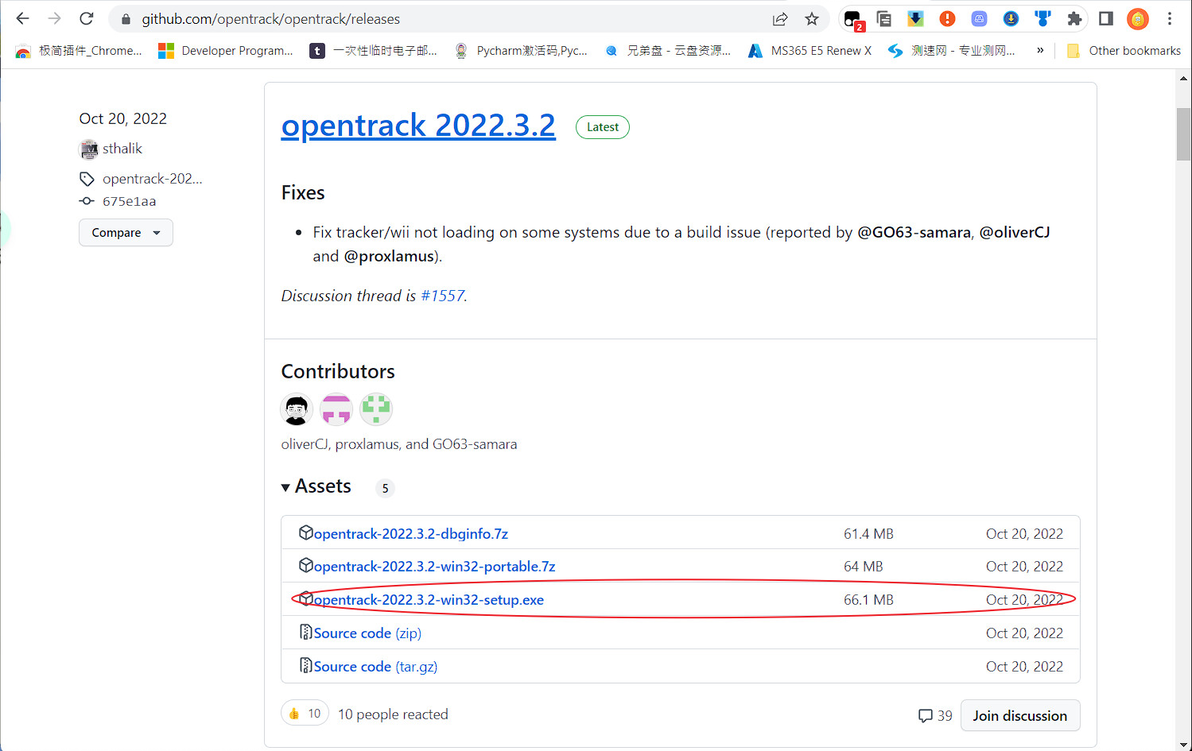
Task: Show hidden bookmarks with the overflow chevron
Action: pyautogui.click(x=1041, y=50)
